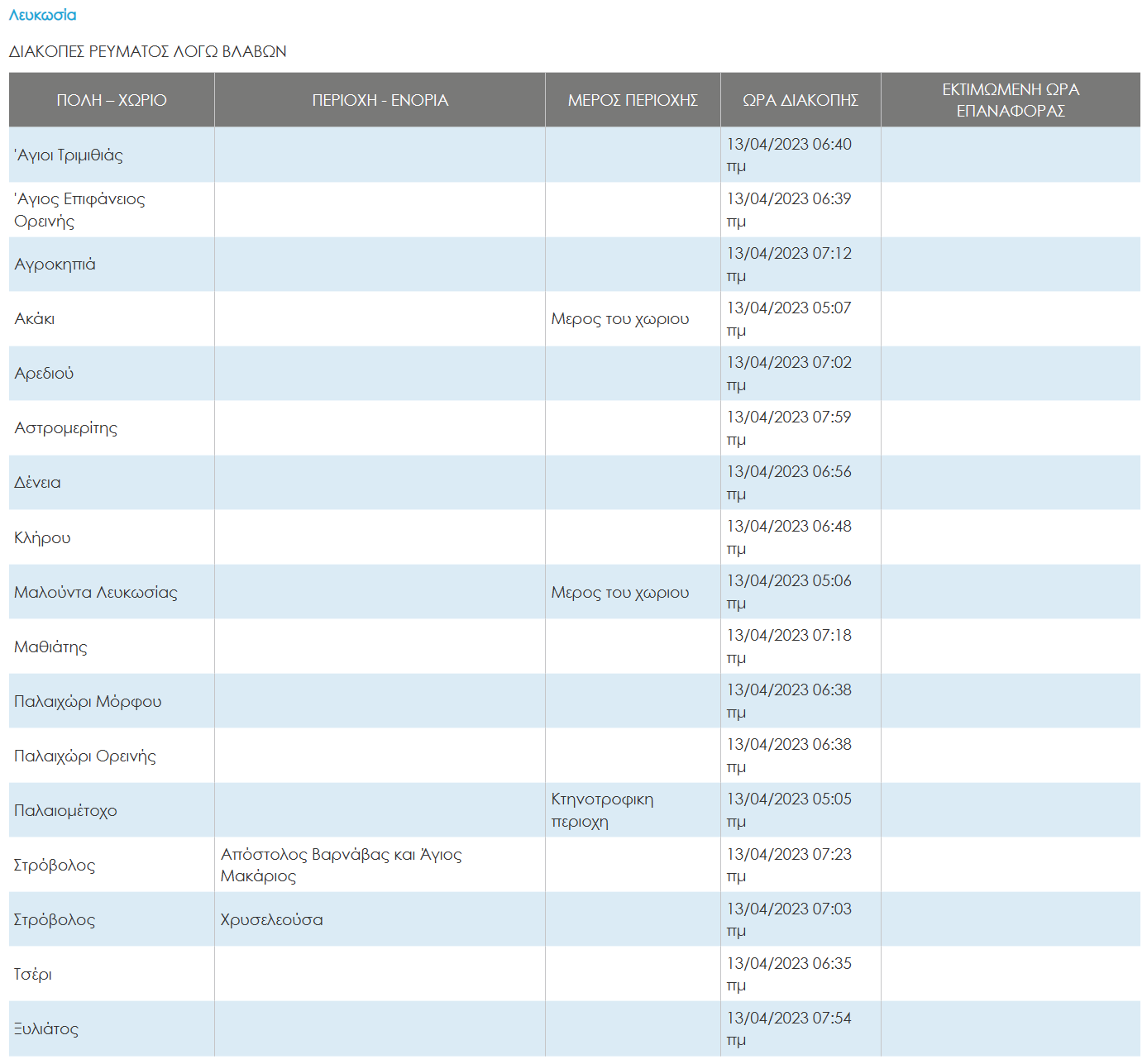Click the ΕΚΤΙΜΩΜΕΝΗ ΩΡΑ ΕΠΑΝΑΦΟΡΑΣ column header
The height and width of the screenshot is (1064, 1147).
pos(1011,100)
